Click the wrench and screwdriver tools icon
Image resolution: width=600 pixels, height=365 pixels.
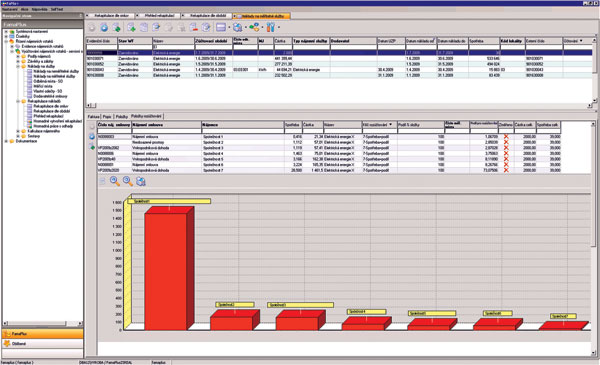pyautogui.click(x=271, y=27)
